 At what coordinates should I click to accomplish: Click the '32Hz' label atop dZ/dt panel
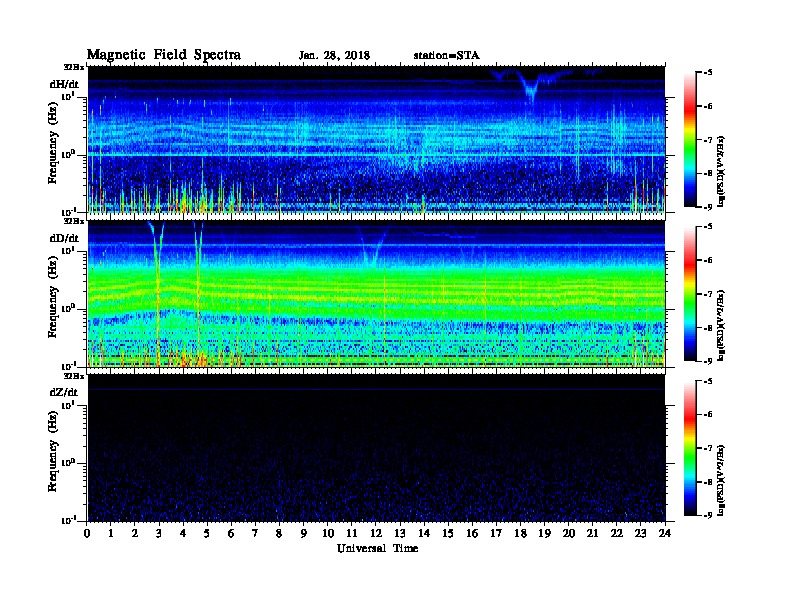74,376
